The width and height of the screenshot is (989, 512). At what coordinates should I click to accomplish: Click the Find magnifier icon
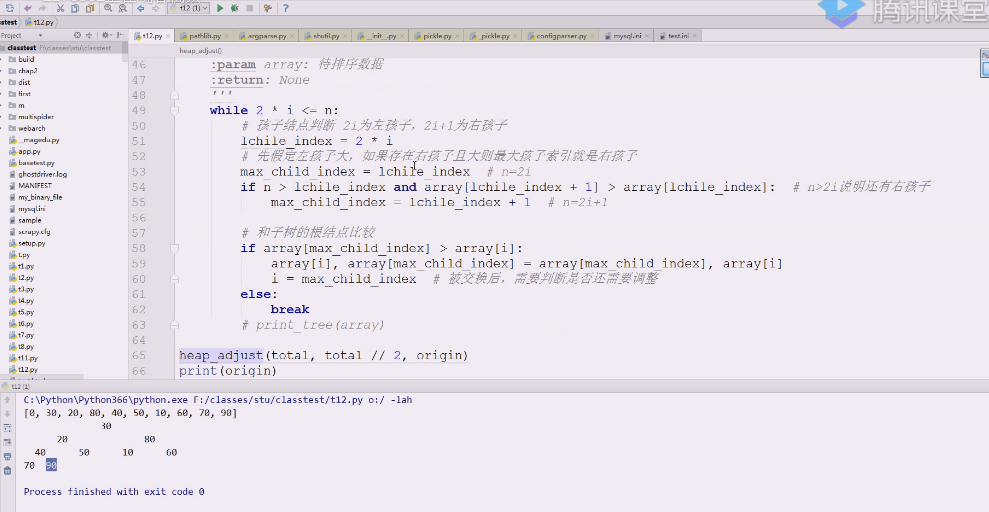click(x=108, y=8)
